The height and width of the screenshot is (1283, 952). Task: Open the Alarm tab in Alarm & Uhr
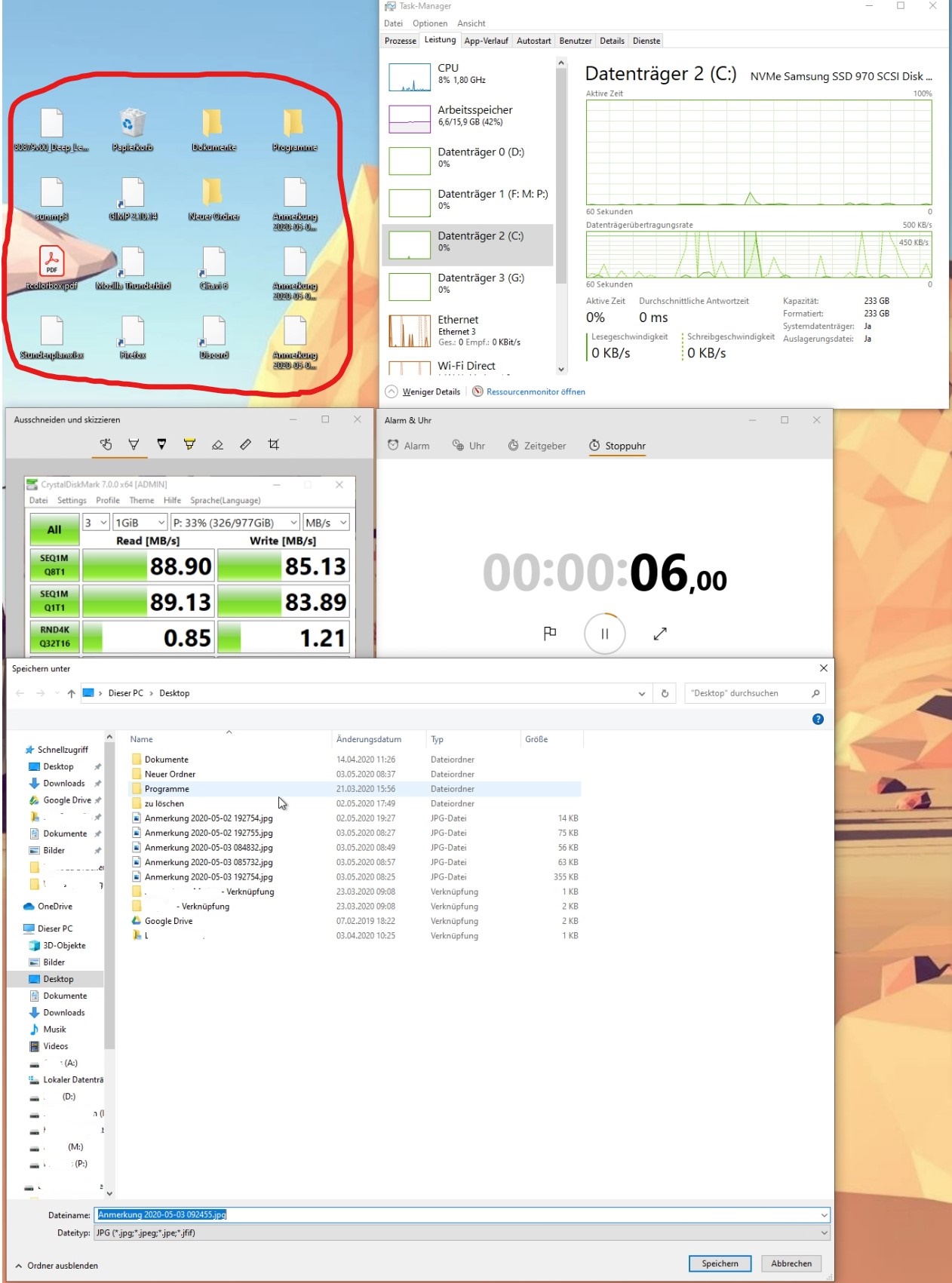point(408,446)
